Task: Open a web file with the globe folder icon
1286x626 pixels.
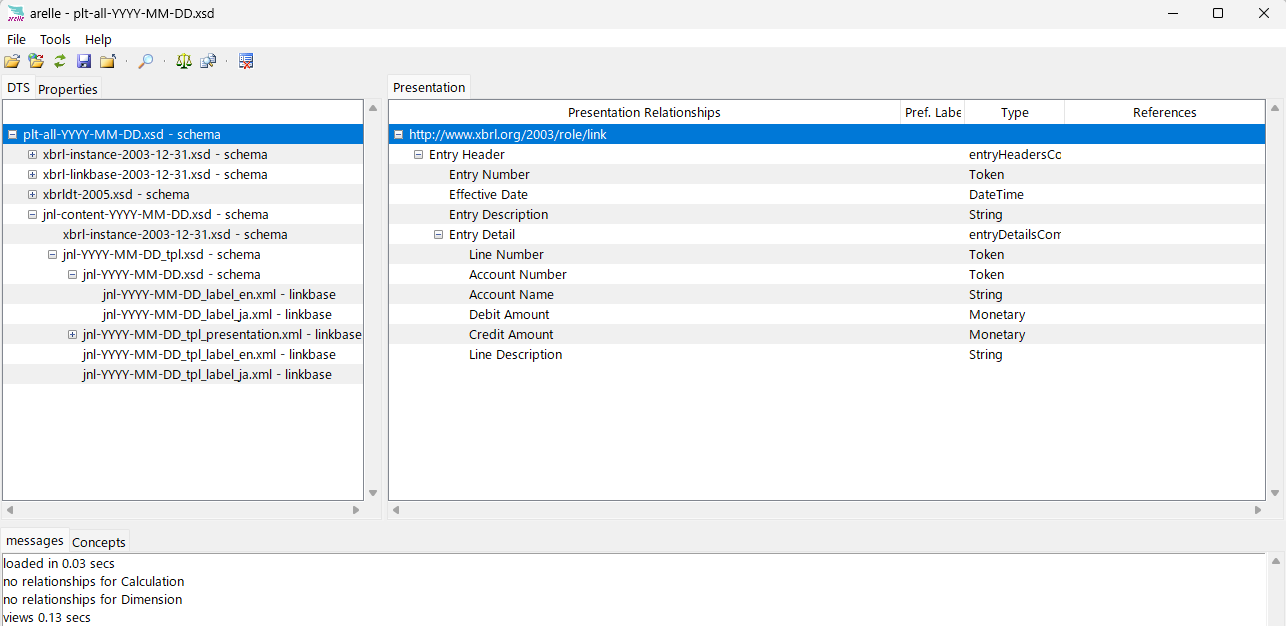Action: click(36, 61)
